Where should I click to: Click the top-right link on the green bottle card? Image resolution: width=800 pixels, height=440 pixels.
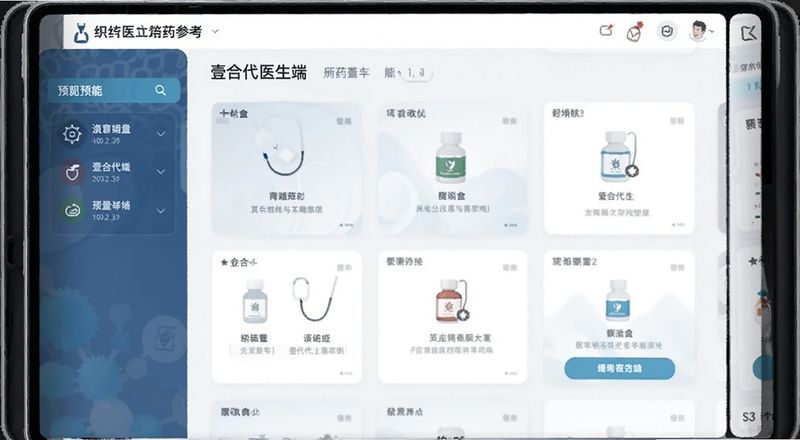pos(510,121)
